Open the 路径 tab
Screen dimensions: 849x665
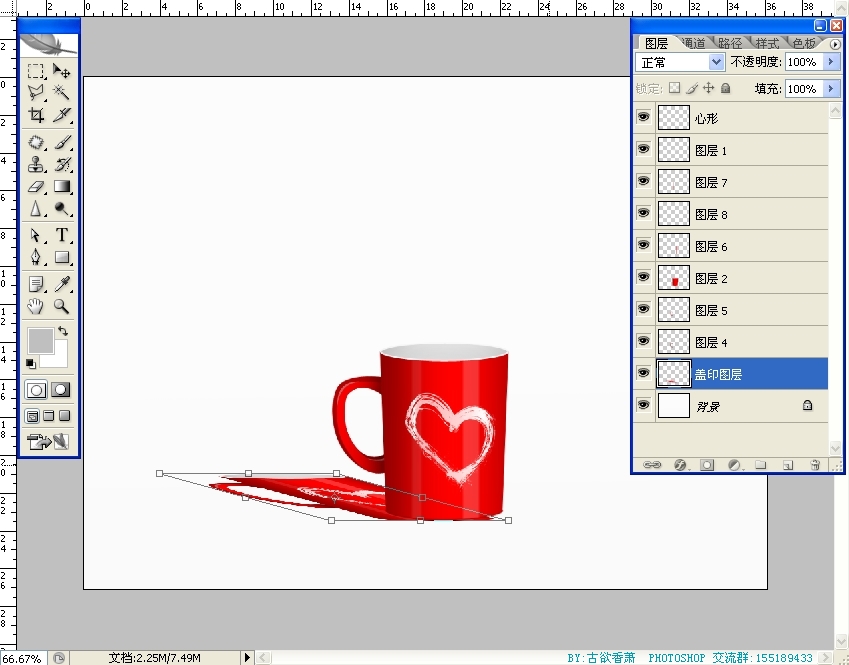point(730,43)
